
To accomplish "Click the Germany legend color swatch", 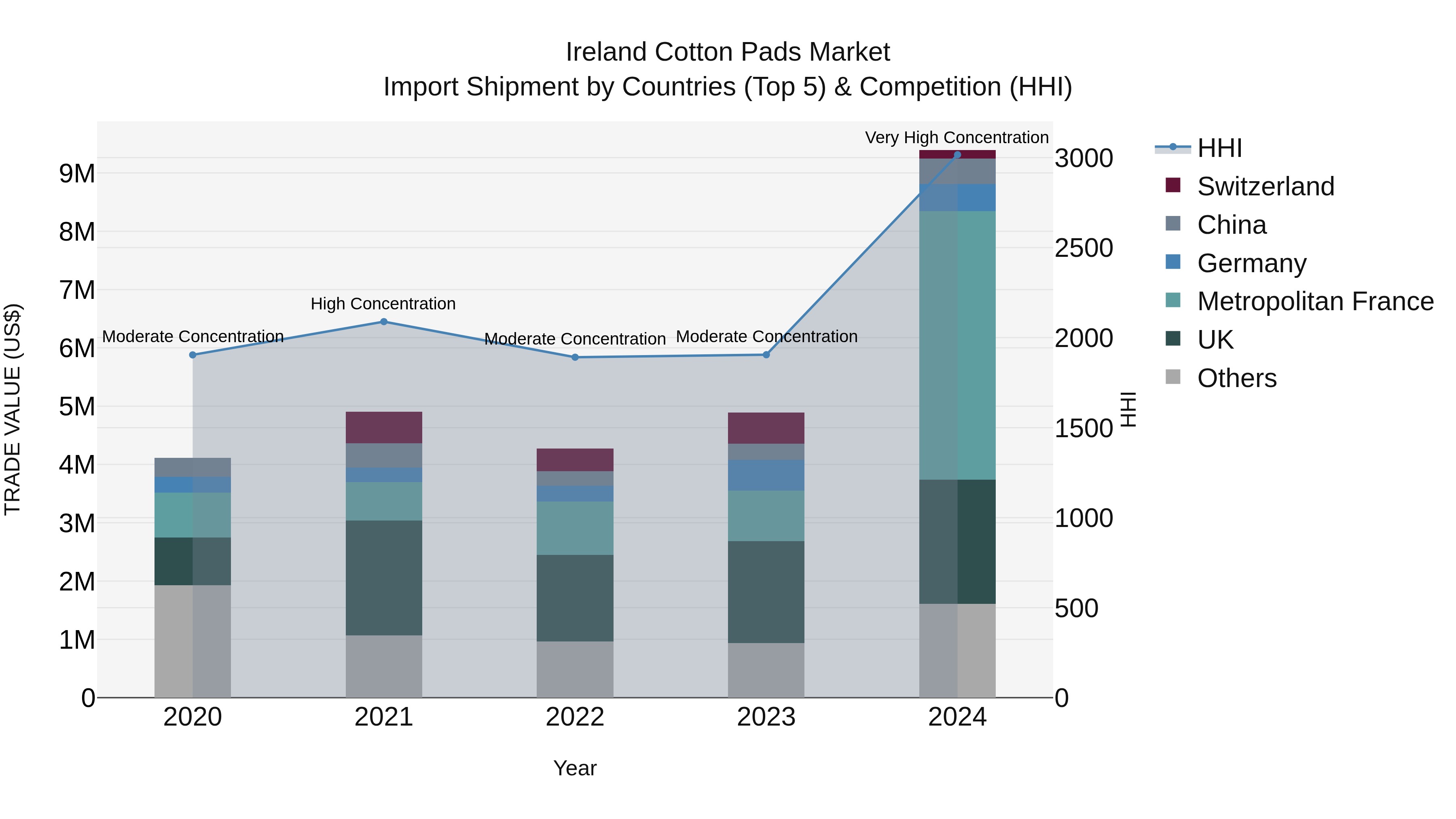I will click(x=1173, y=262).
